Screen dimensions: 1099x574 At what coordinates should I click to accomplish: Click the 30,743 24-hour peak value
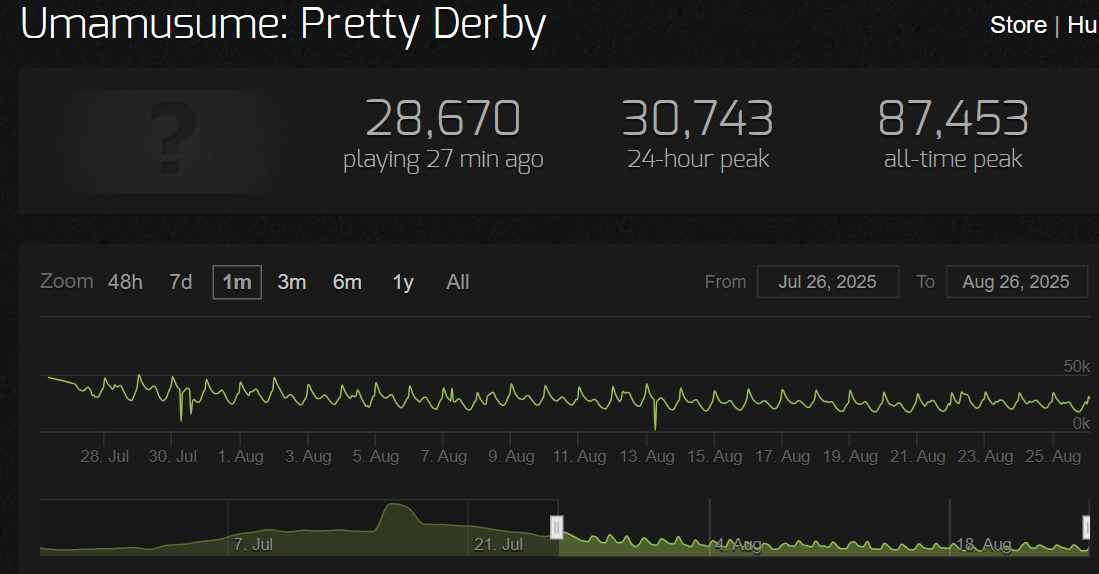click(x=698, y=118)
